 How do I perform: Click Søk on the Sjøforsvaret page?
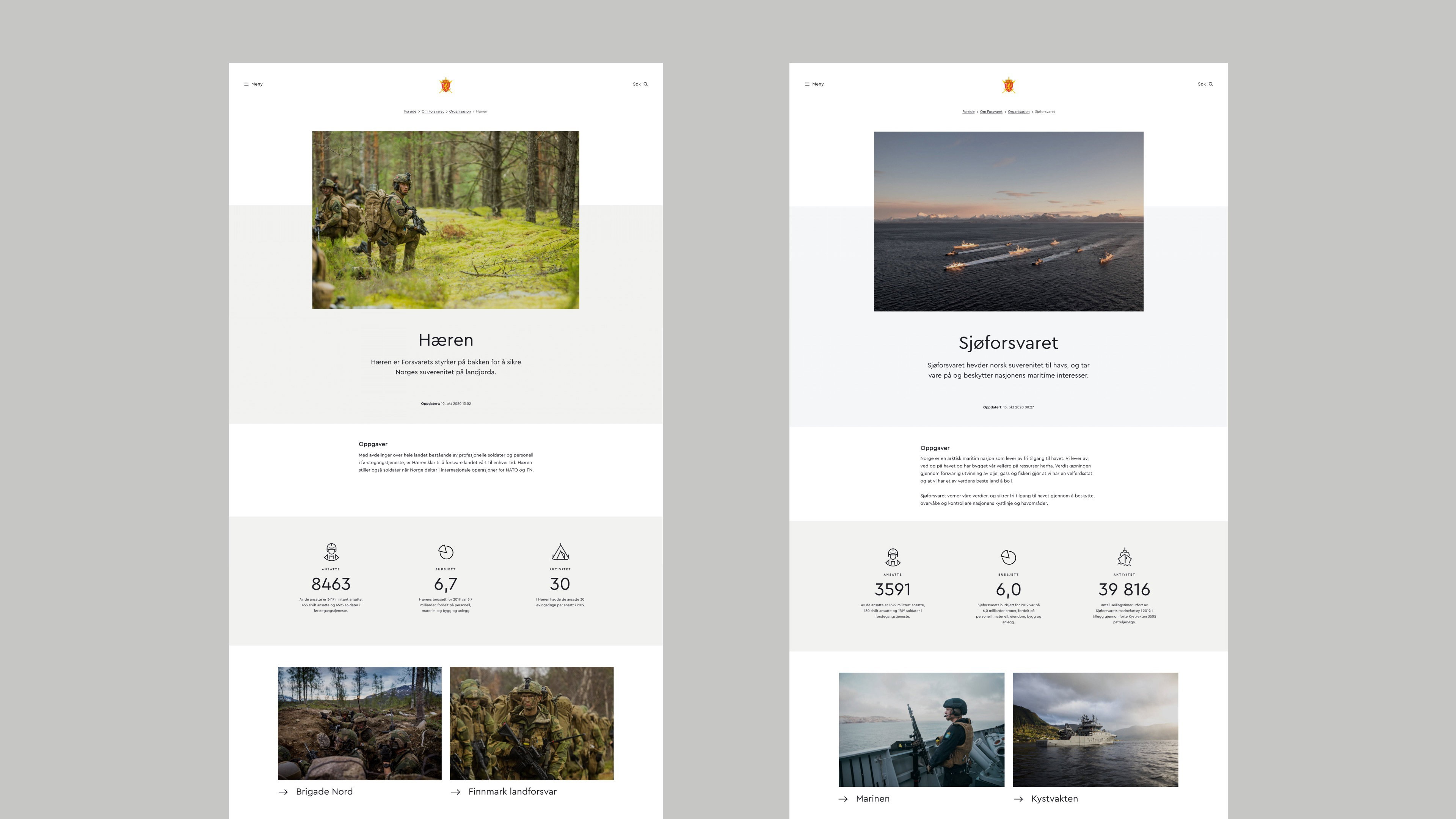[x=1205, y=84]
